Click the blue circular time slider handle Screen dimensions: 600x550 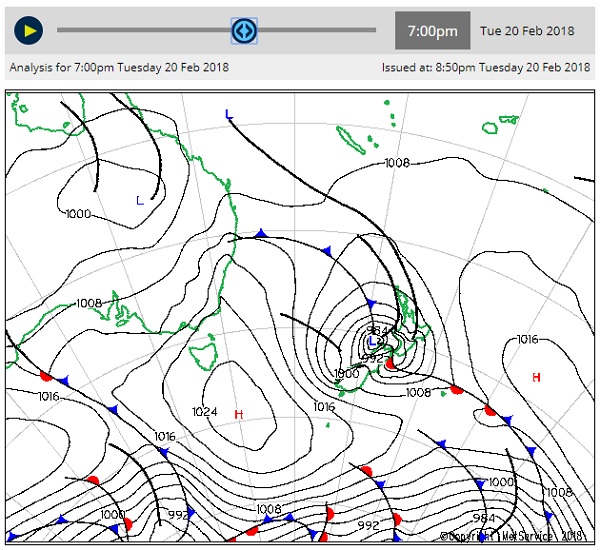click(x=244, y=30)
